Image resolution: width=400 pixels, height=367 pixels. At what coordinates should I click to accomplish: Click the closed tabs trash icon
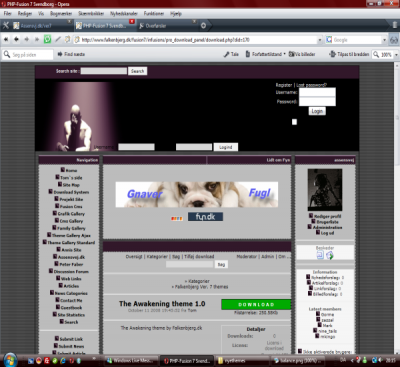pos(395,25)
